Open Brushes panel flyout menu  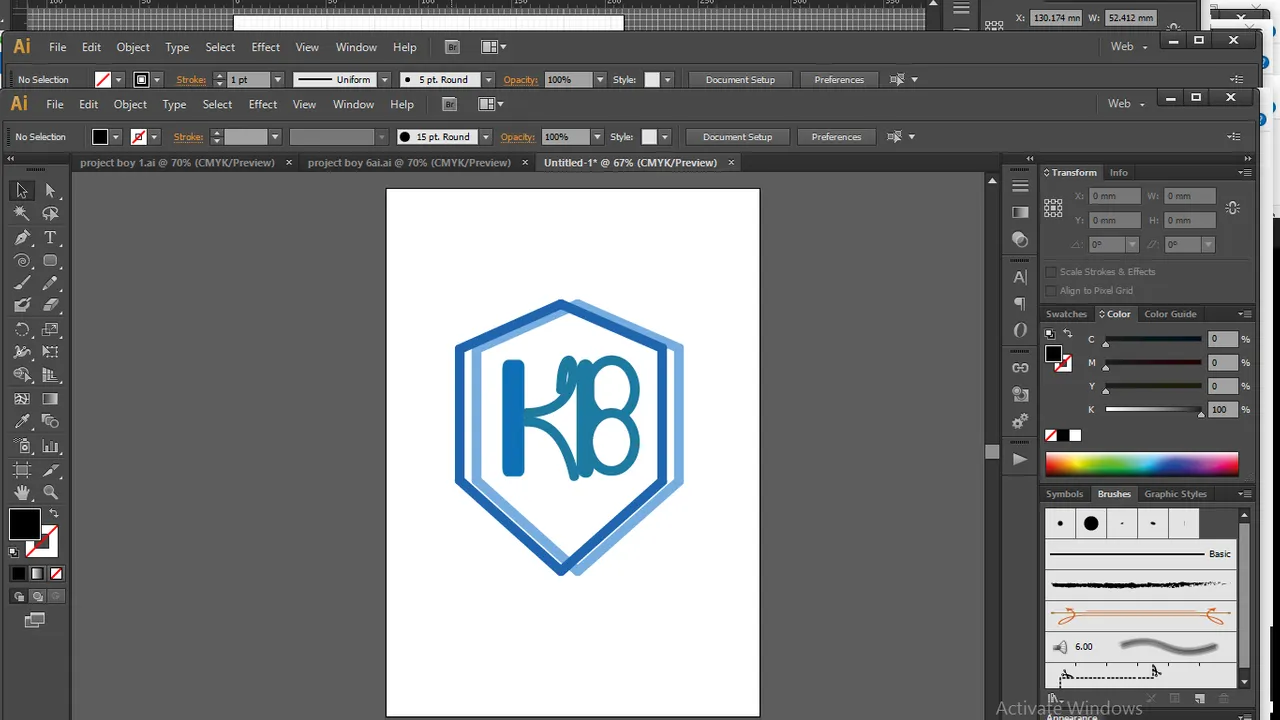pos(1244,494)
